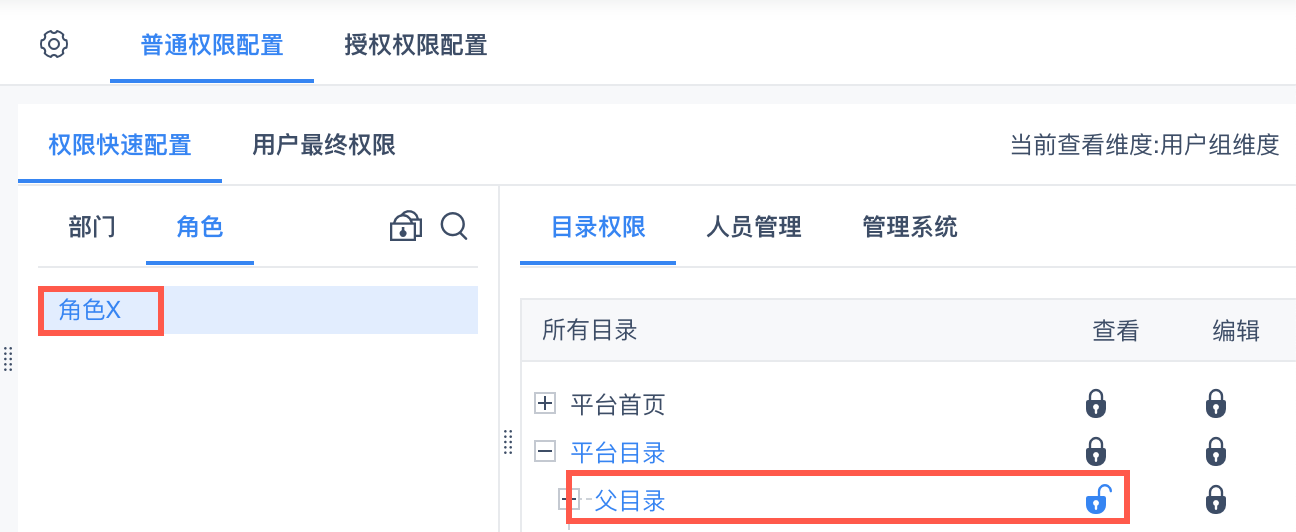Screen dimensions: 1296x532
Task: Collapse the 平台目录 tree node
Action: point(545,452)
